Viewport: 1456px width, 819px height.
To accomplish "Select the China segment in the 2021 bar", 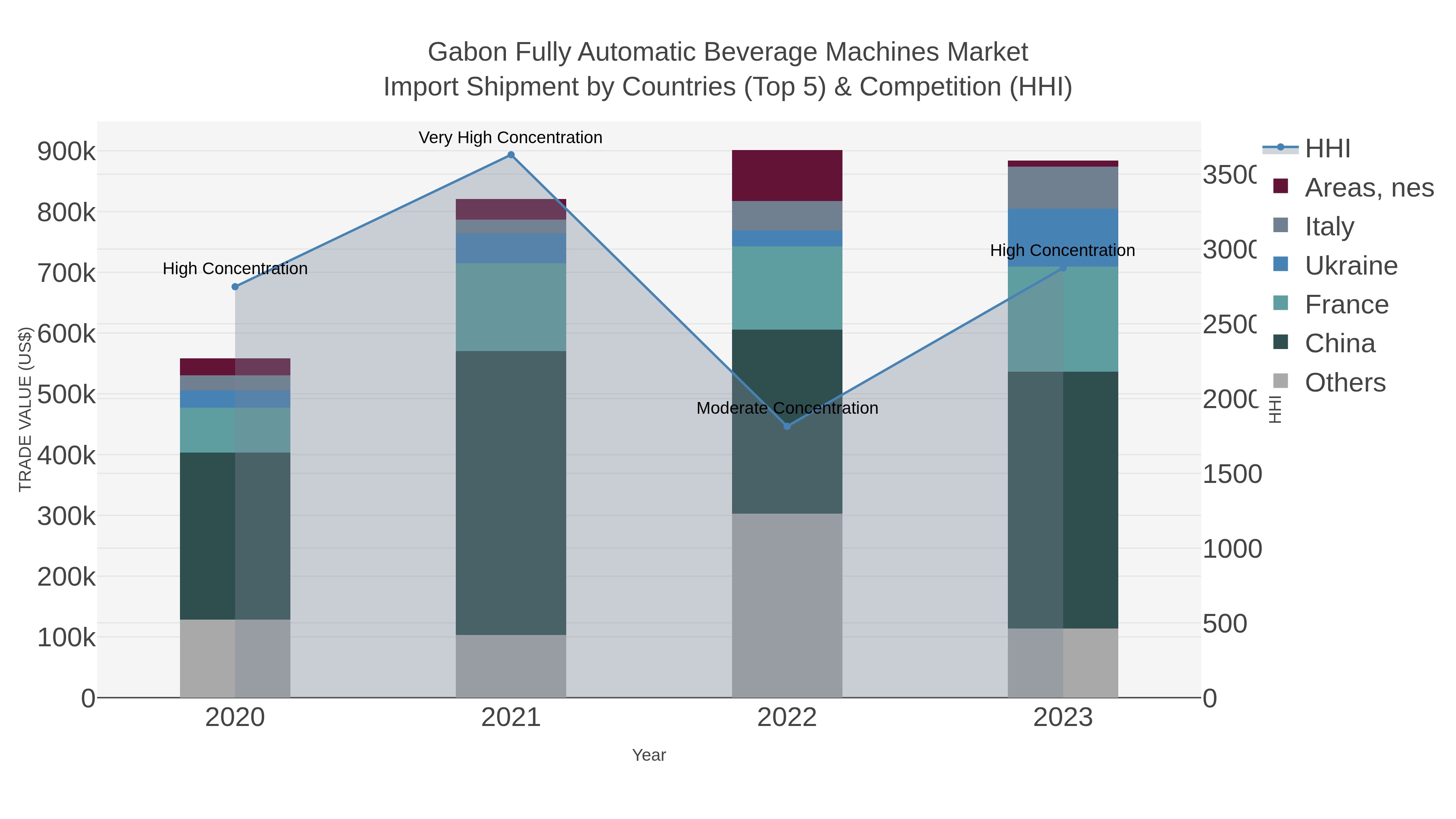I will (511, 493).
